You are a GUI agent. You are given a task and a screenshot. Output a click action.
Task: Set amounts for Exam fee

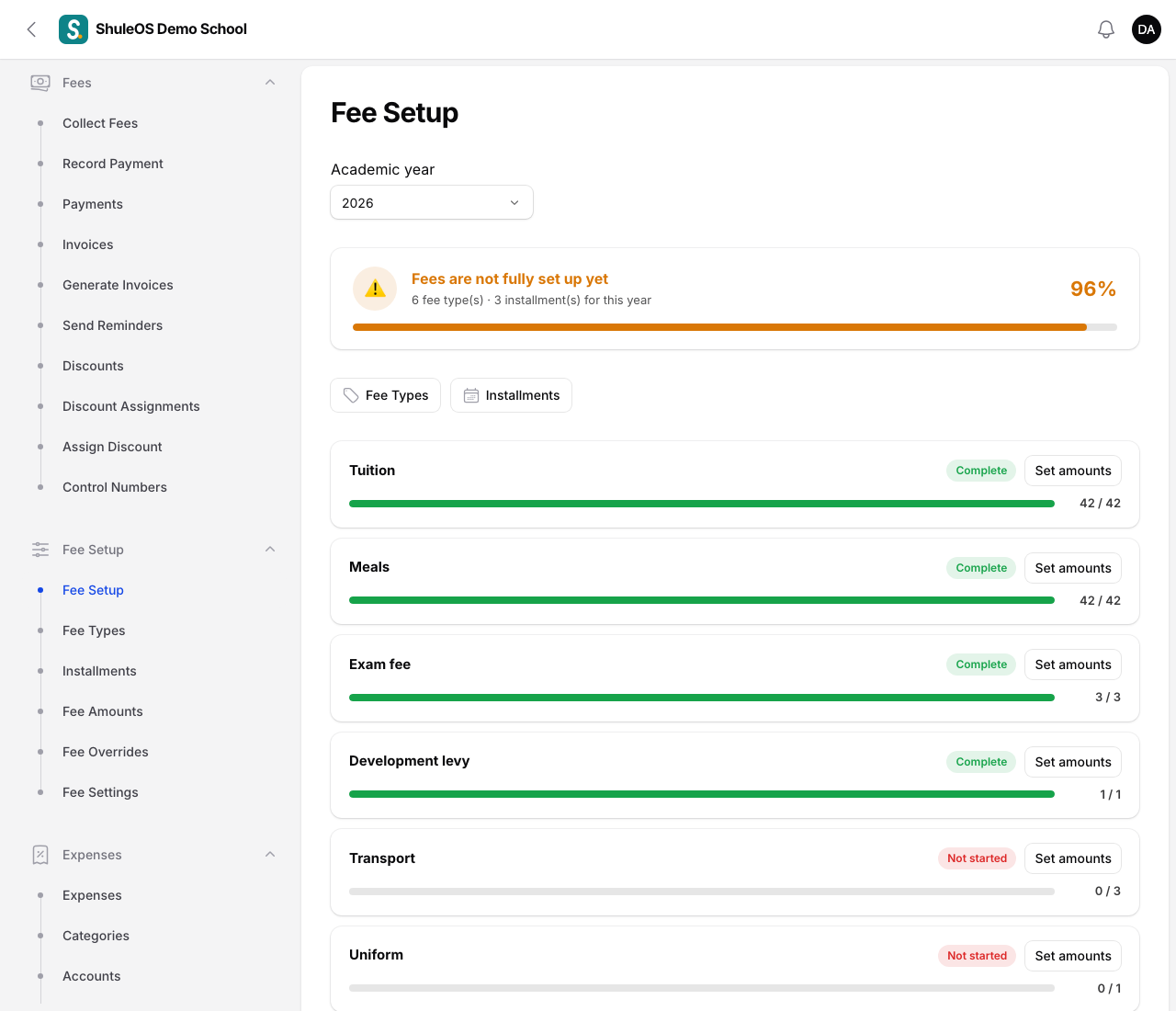1073,665
